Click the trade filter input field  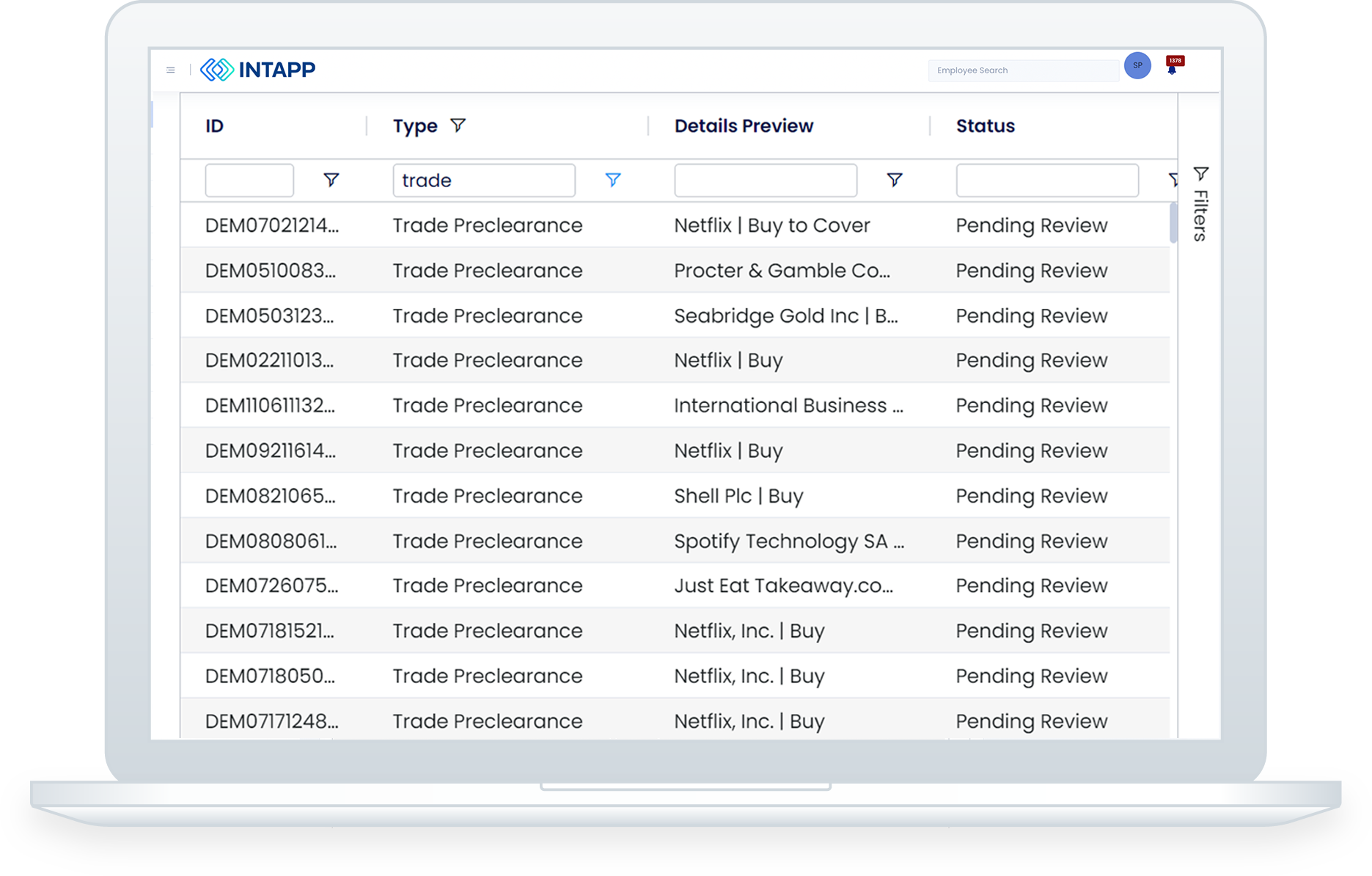pyautogui.click(x=484, y=180)
